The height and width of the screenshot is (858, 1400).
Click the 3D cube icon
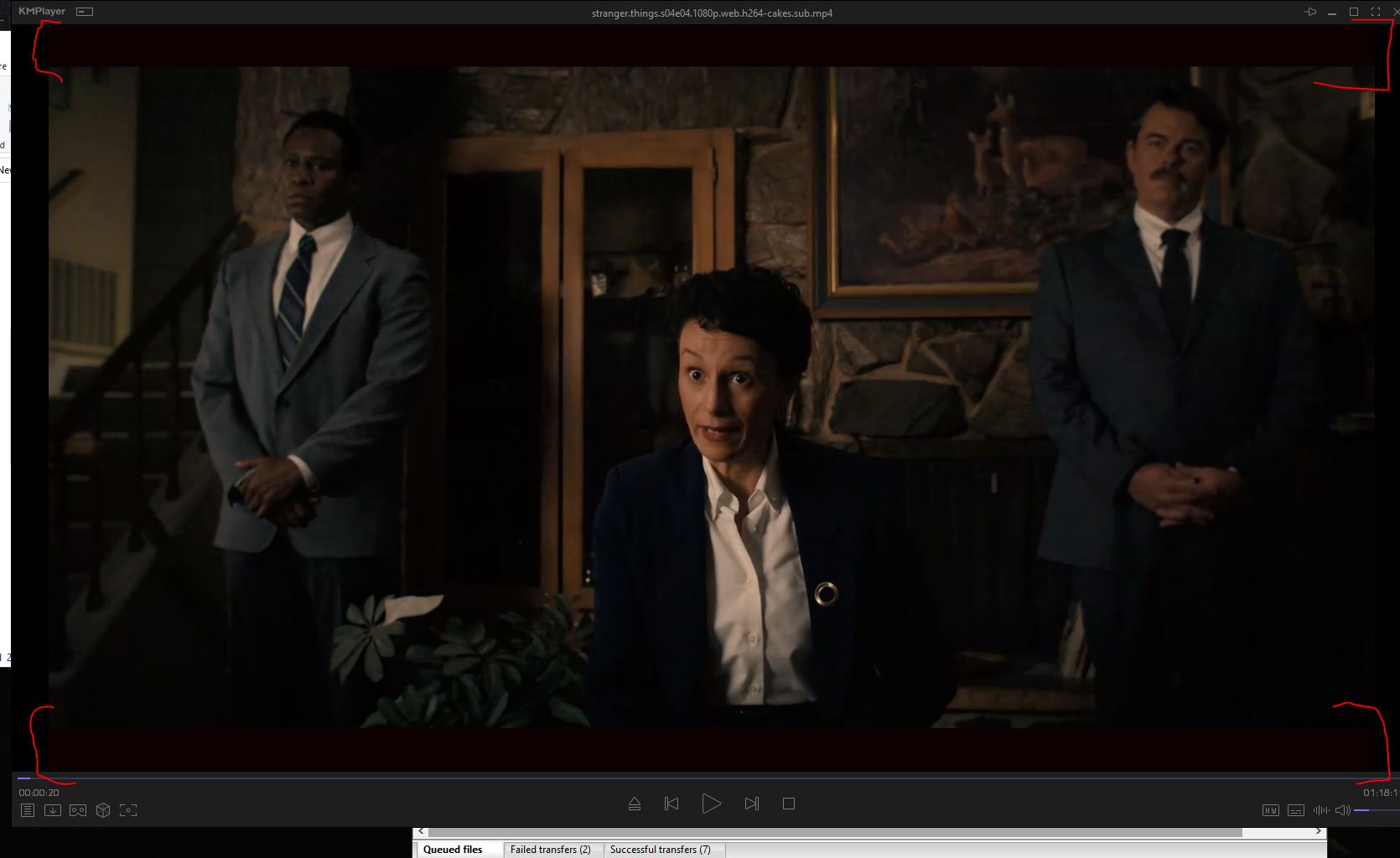click(103, 810)
